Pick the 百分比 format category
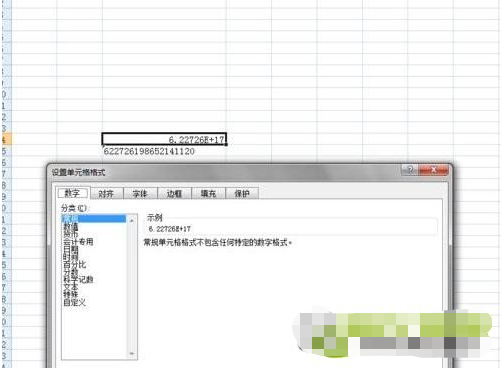 tap(75, 264)
